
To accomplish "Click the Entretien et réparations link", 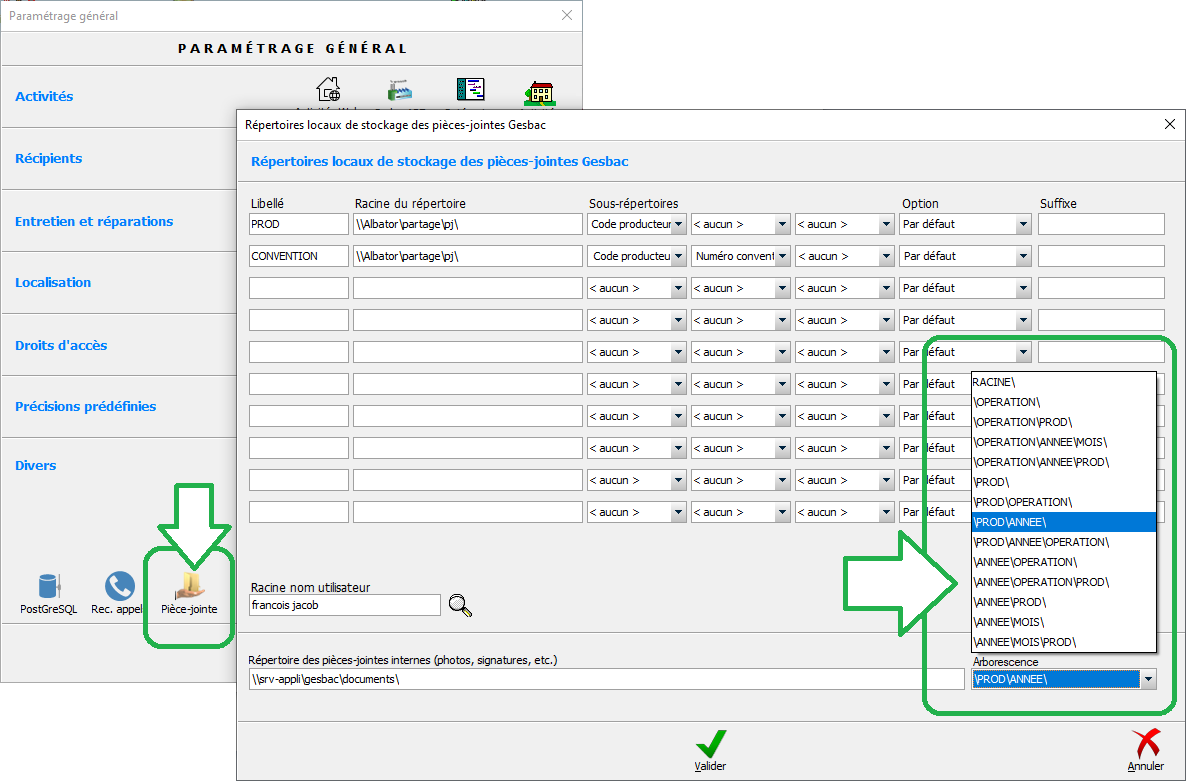I will coord(94,221).
